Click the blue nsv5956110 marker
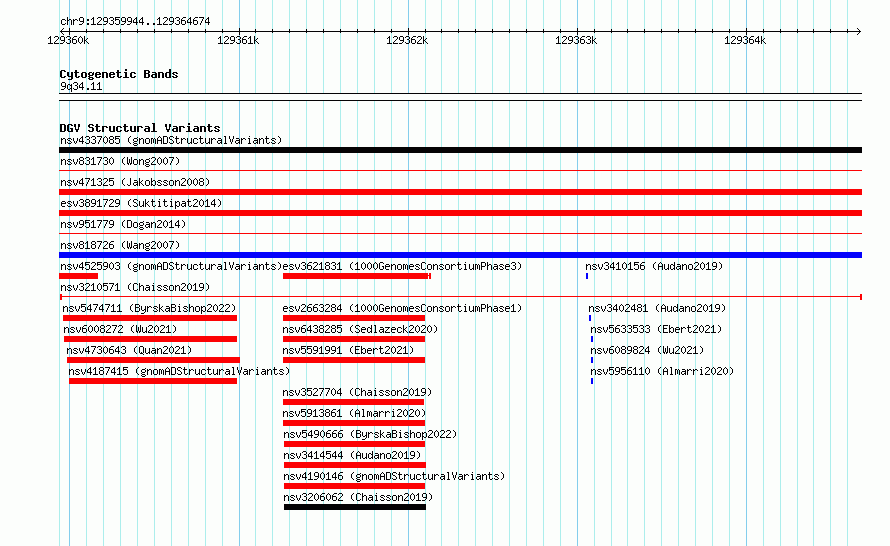This screenshot has height=546, width=890. point(592,381)
